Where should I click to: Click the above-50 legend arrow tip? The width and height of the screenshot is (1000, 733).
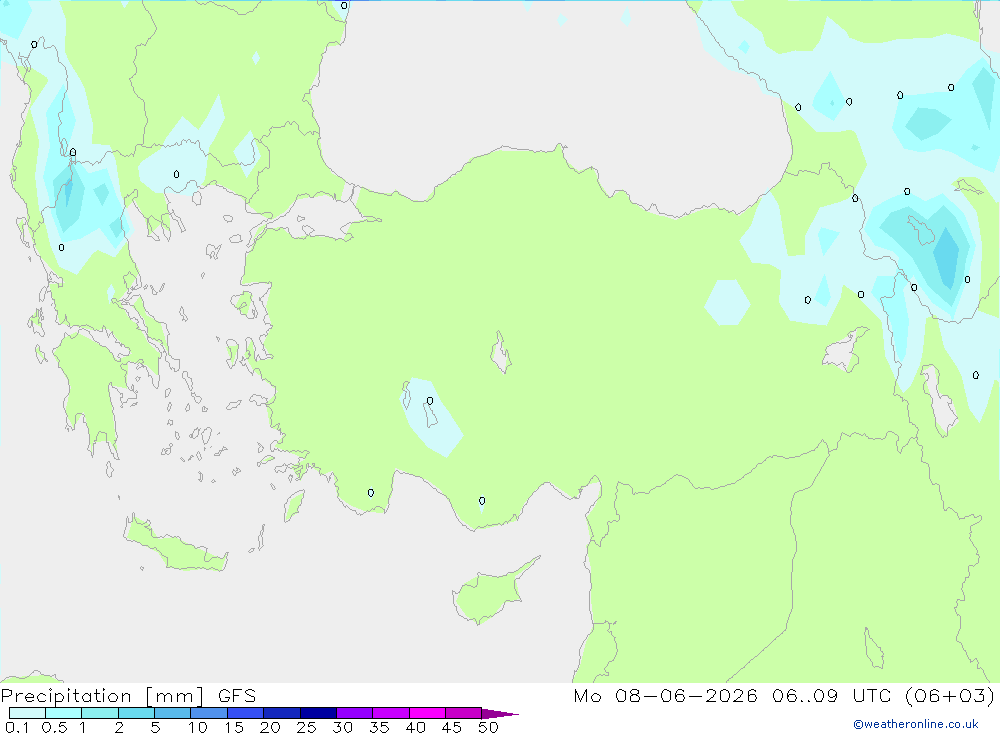click(501, 714)
